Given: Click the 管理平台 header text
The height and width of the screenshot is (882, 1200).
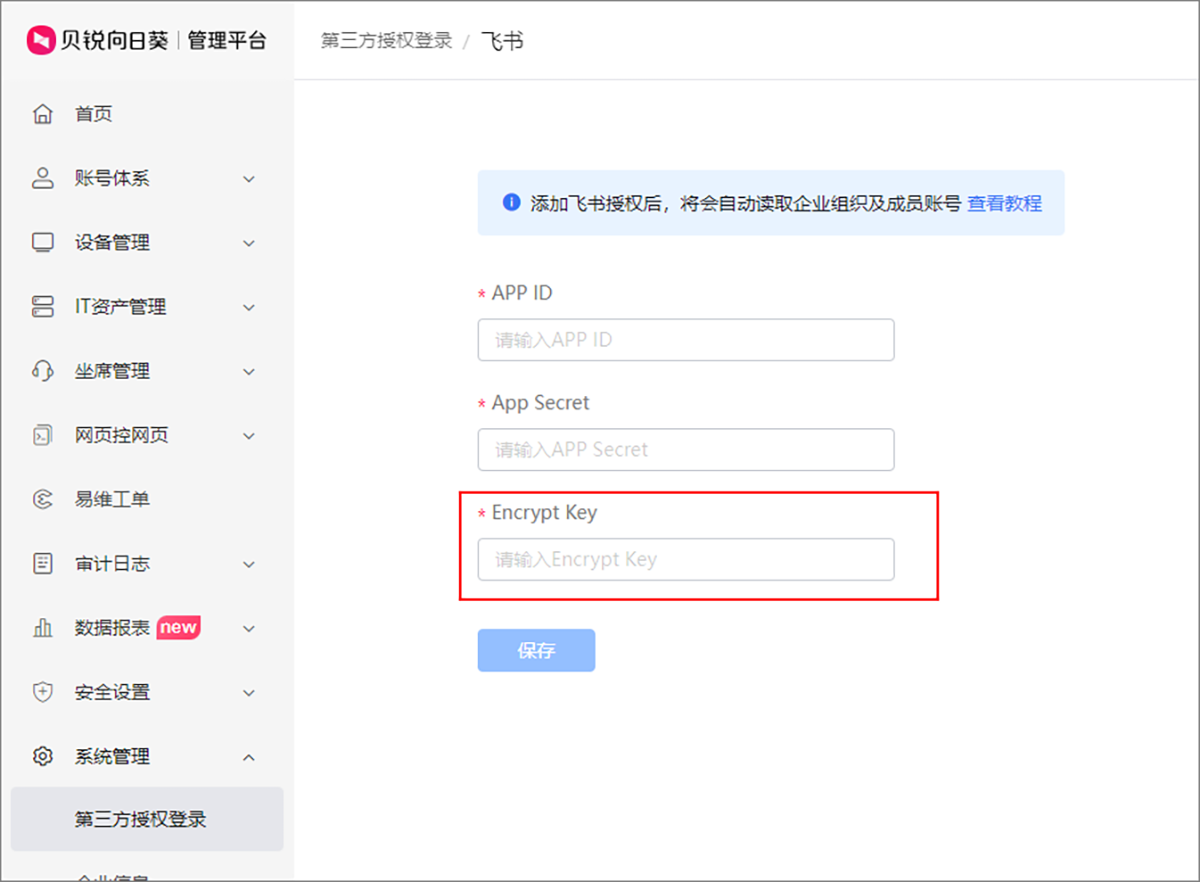Looking at the screenshot, I should click(227, 41).
